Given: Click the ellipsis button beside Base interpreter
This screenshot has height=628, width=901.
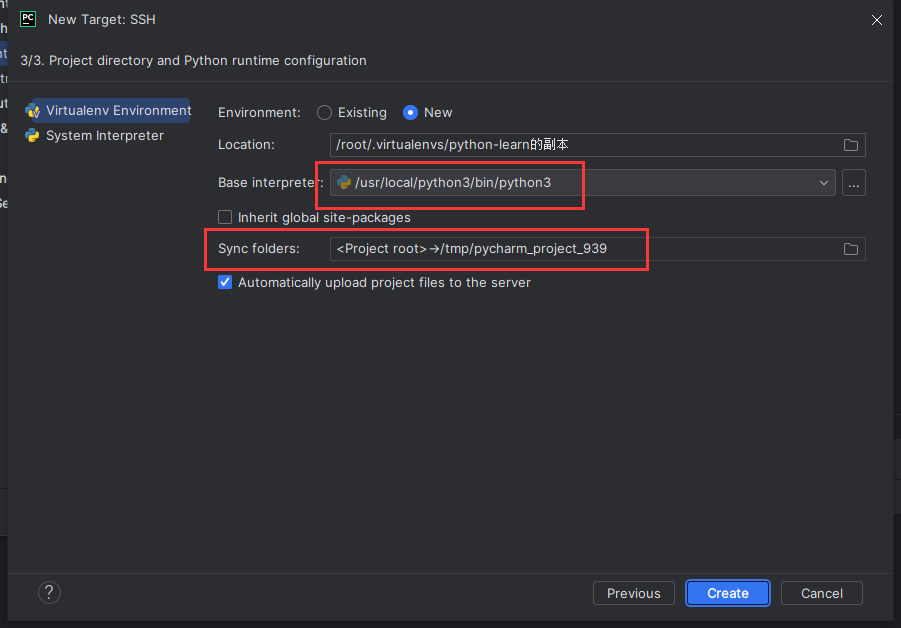Looking at the screenshot, I should click(853, 183).
